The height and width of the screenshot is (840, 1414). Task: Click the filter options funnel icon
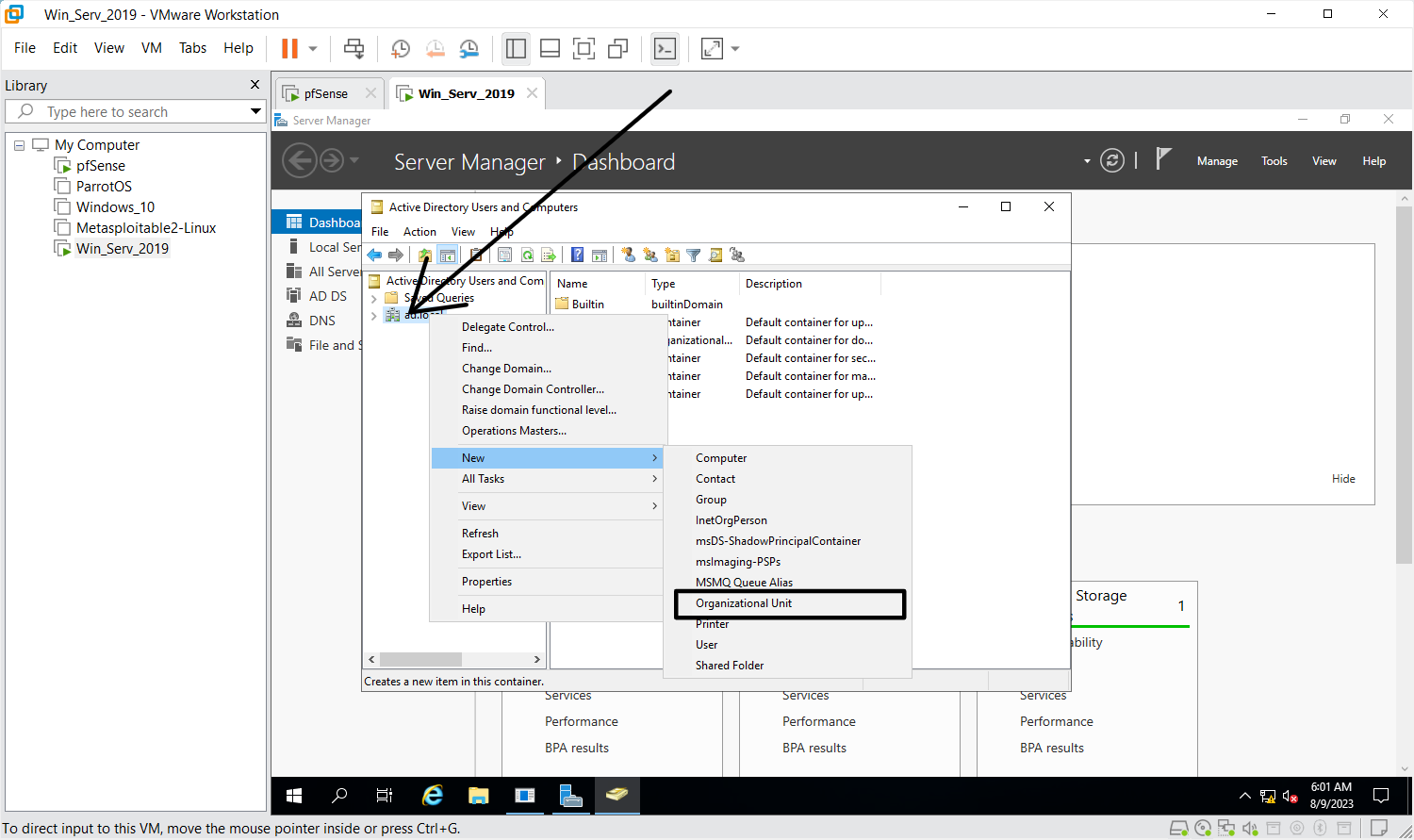pyautogui.click(x=694, y=255)
